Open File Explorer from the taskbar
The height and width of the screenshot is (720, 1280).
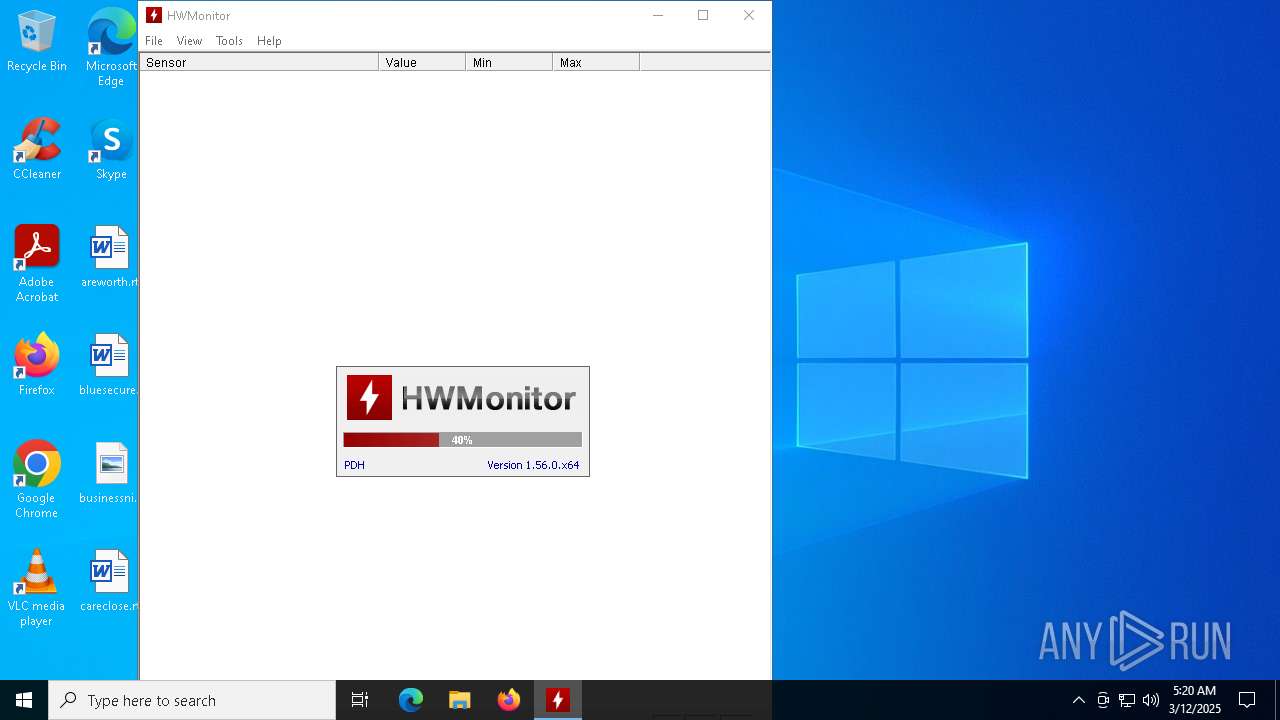[x=460, y=700]
